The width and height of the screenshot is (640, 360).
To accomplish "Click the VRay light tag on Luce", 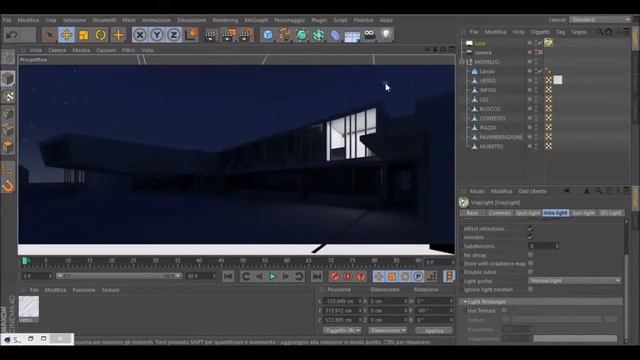I will [x=548, y=42].
